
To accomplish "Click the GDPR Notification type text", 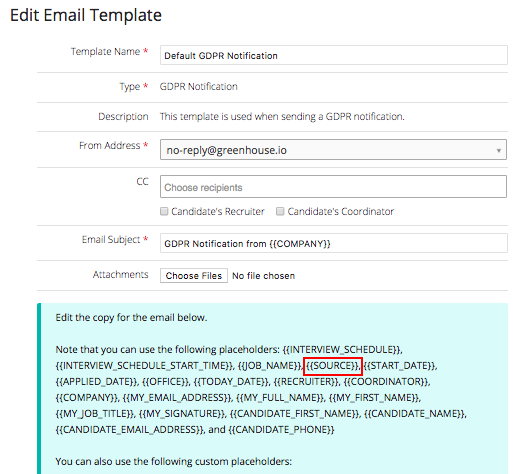I will pos(199,87).
